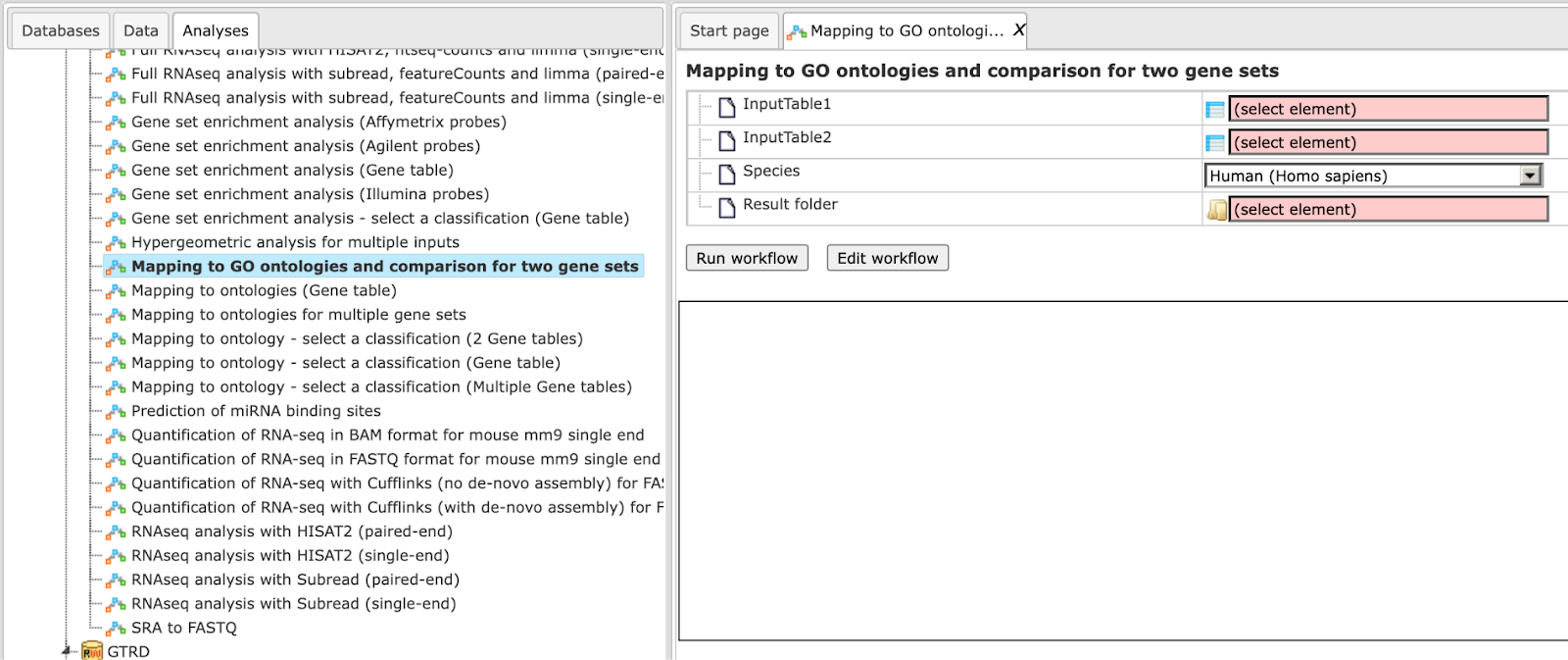1568x660 pixels.
Task: Click workflow icon beside RNAseq analysis with HISAT2 (paired-end)
Action: [x=116, y=533]
